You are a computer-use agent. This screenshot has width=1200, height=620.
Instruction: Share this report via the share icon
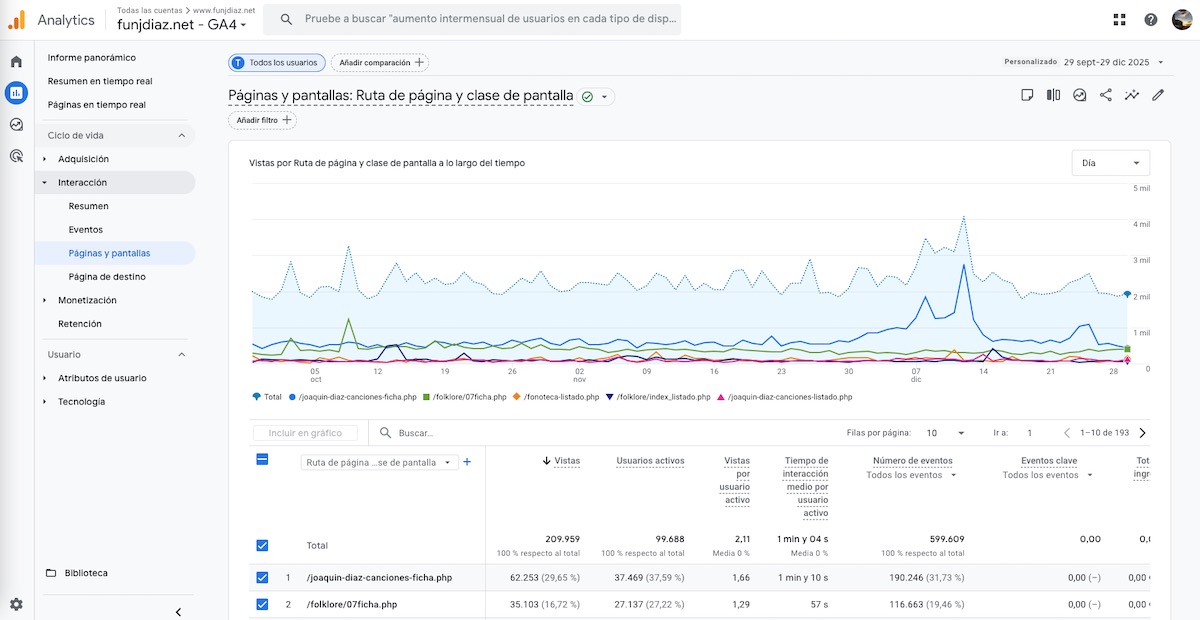(1107, 95)
